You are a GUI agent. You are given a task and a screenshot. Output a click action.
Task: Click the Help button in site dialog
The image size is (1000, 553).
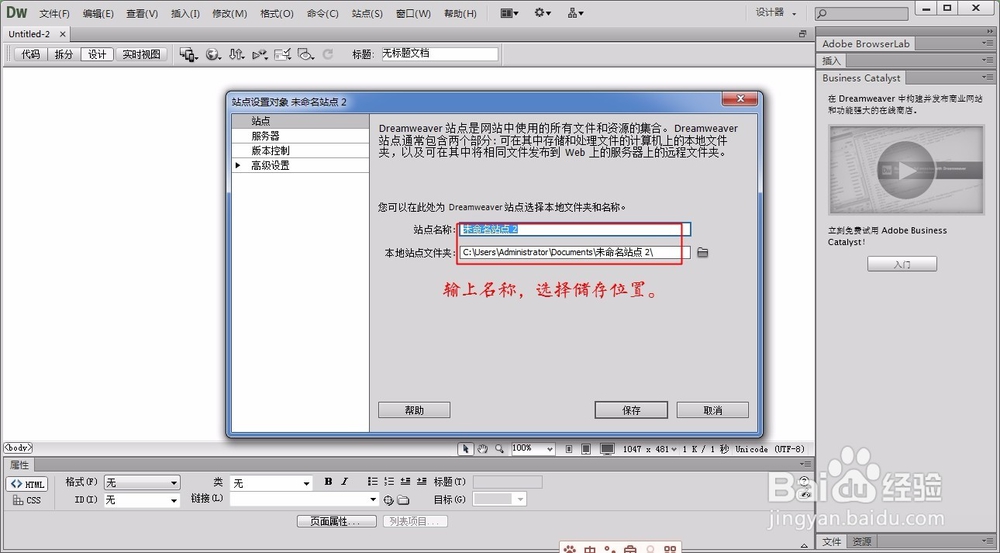click(414, 410)
